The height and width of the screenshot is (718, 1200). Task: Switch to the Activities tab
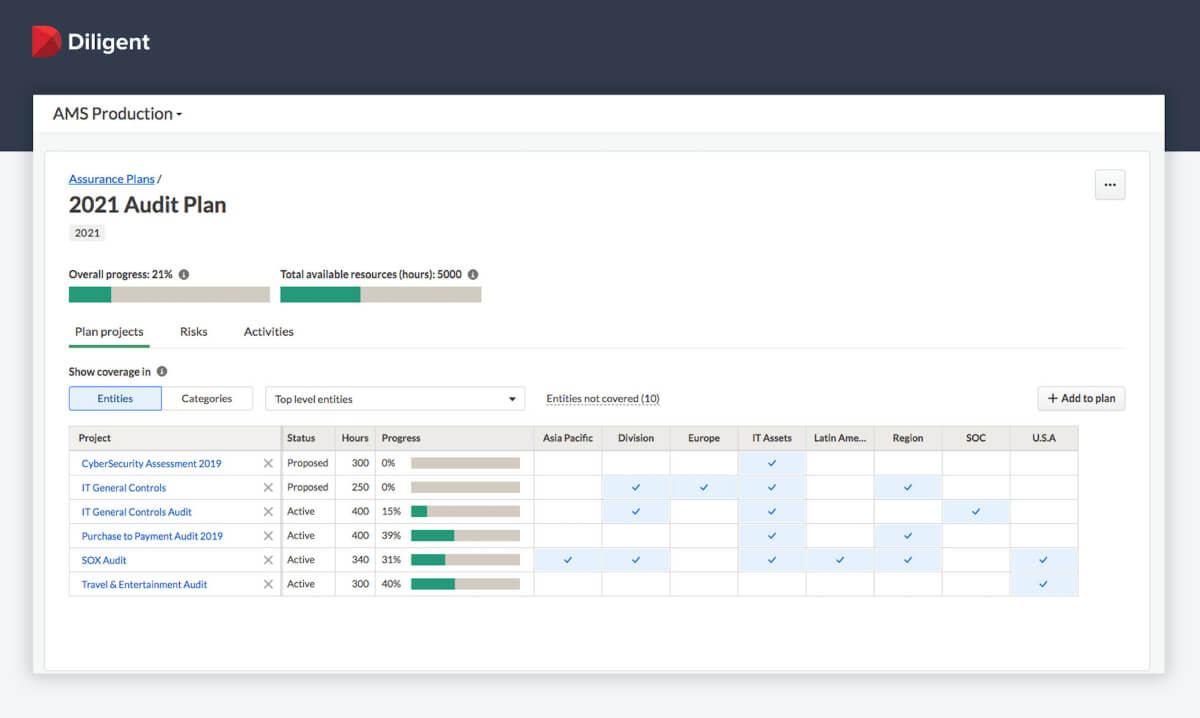267,331
